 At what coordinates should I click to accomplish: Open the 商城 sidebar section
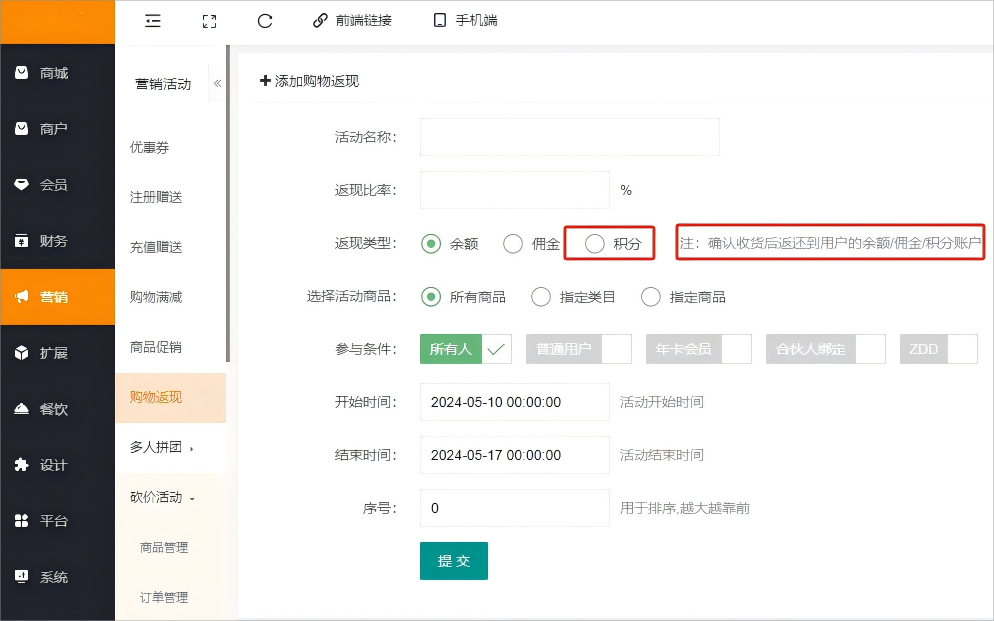54,73
